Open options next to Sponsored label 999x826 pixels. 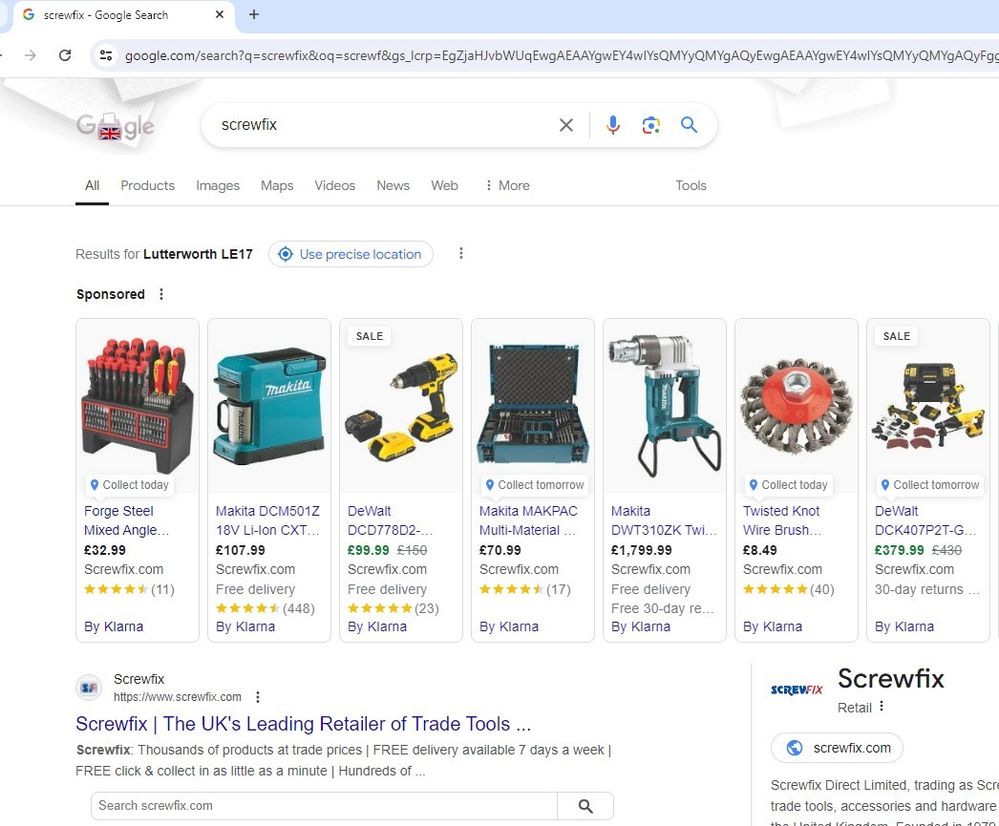[x=161, y=294]
